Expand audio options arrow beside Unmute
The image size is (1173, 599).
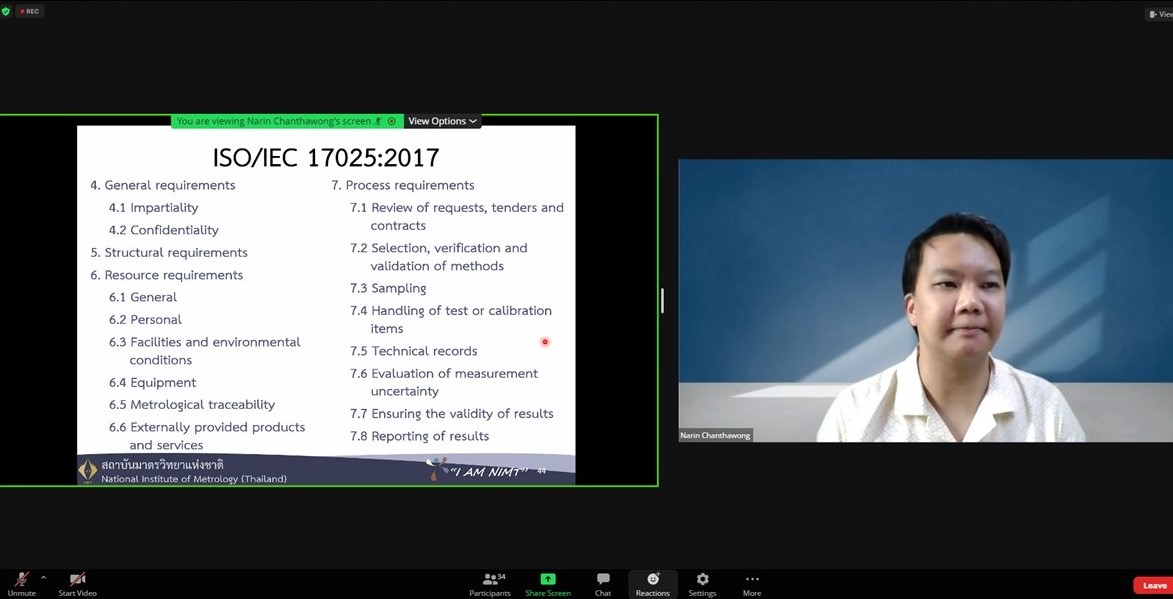(43, 578)
